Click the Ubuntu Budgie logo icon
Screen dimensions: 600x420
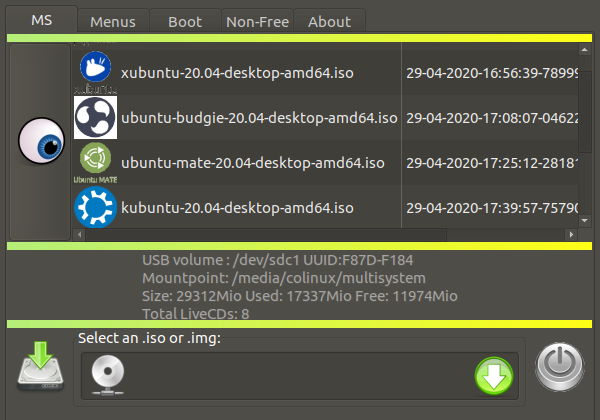tap(96, 117)
